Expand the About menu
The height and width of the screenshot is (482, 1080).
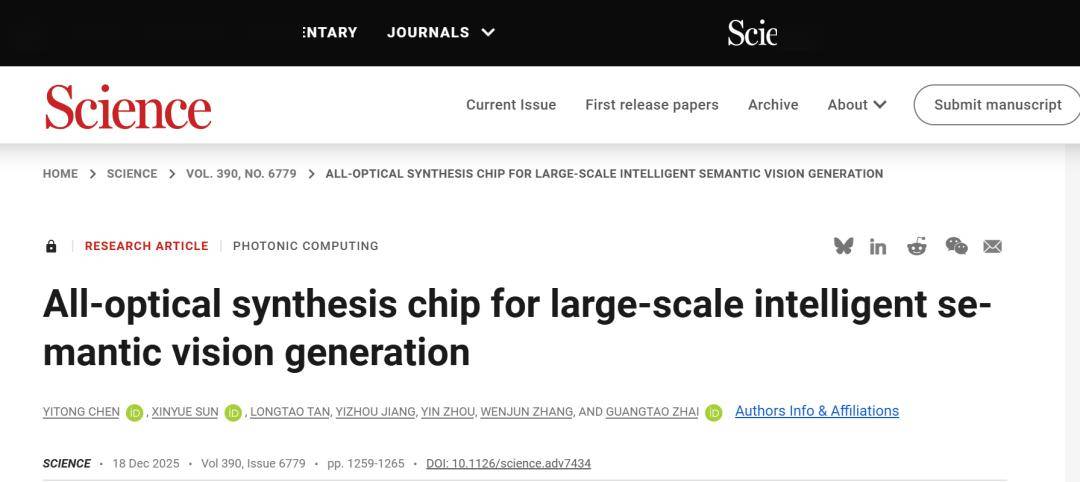[x=857, y=105]
